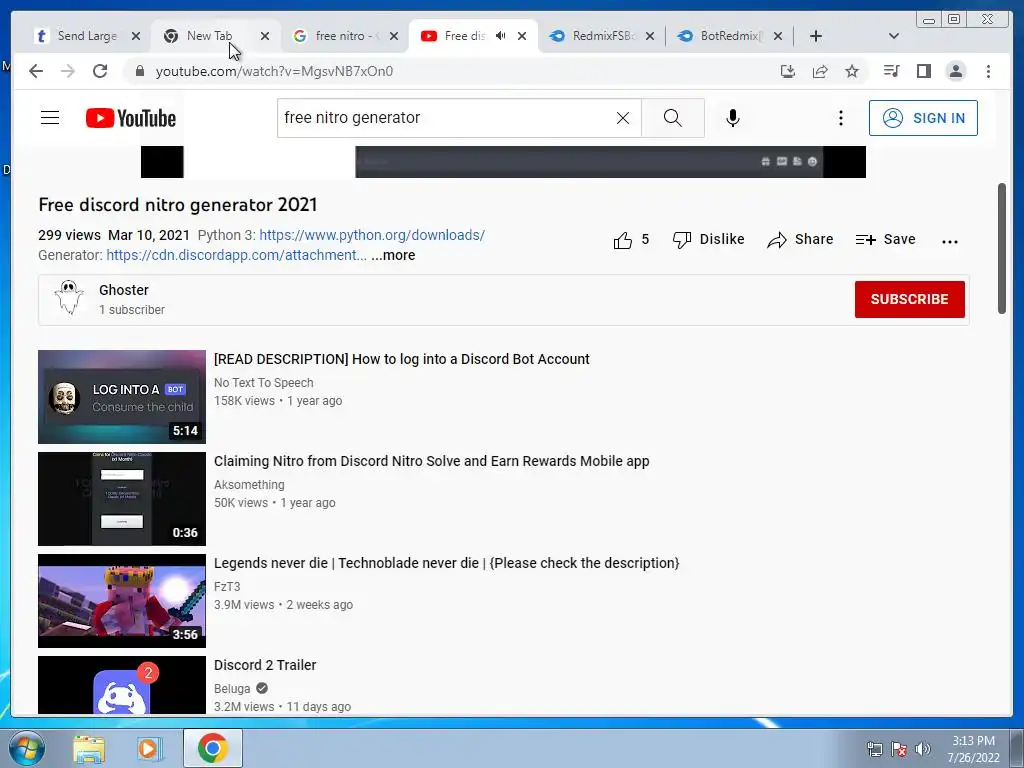Image resolution: width=1024 pixels, height=768 pixels.
Task: Click the 0:36 Claiming Nitro thumbnail
Action: pos(121,499)
